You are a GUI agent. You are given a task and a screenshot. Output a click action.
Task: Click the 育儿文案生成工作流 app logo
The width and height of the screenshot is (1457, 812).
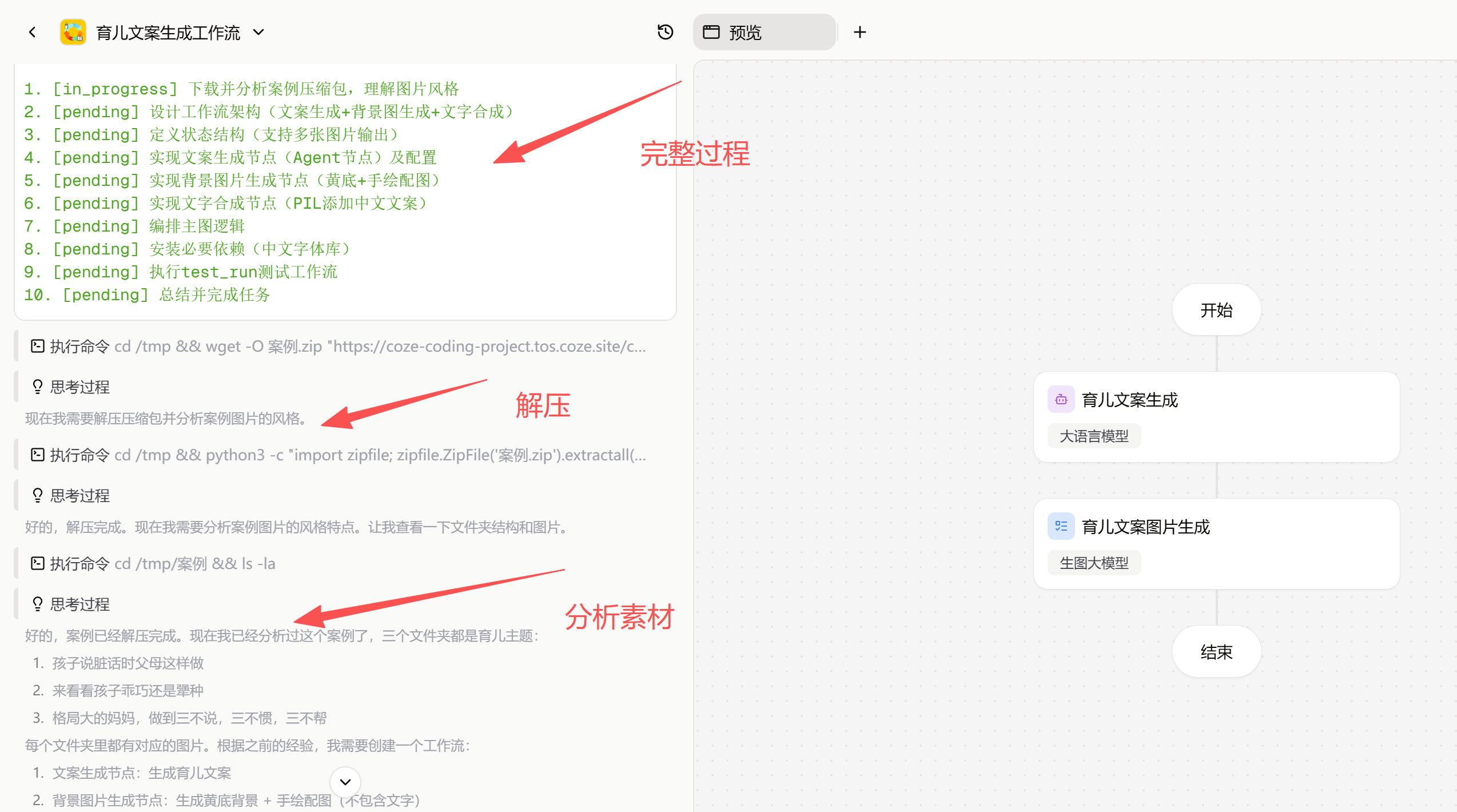73,33
